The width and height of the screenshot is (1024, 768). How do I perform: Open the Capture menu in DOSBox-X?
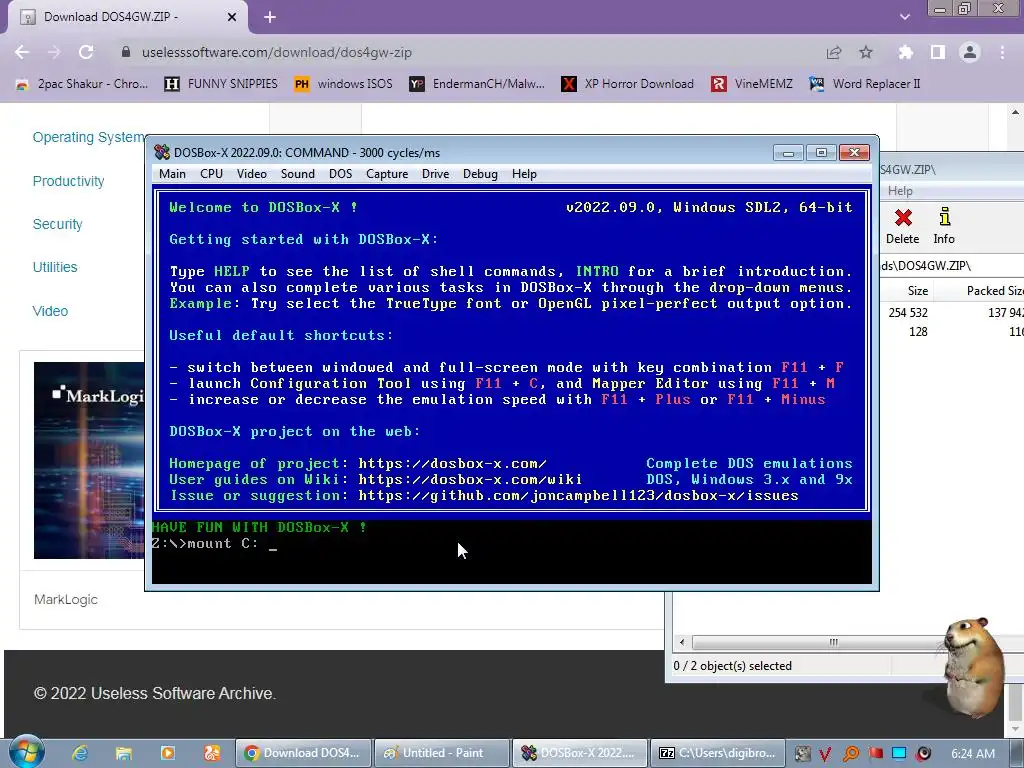point(387,174)
